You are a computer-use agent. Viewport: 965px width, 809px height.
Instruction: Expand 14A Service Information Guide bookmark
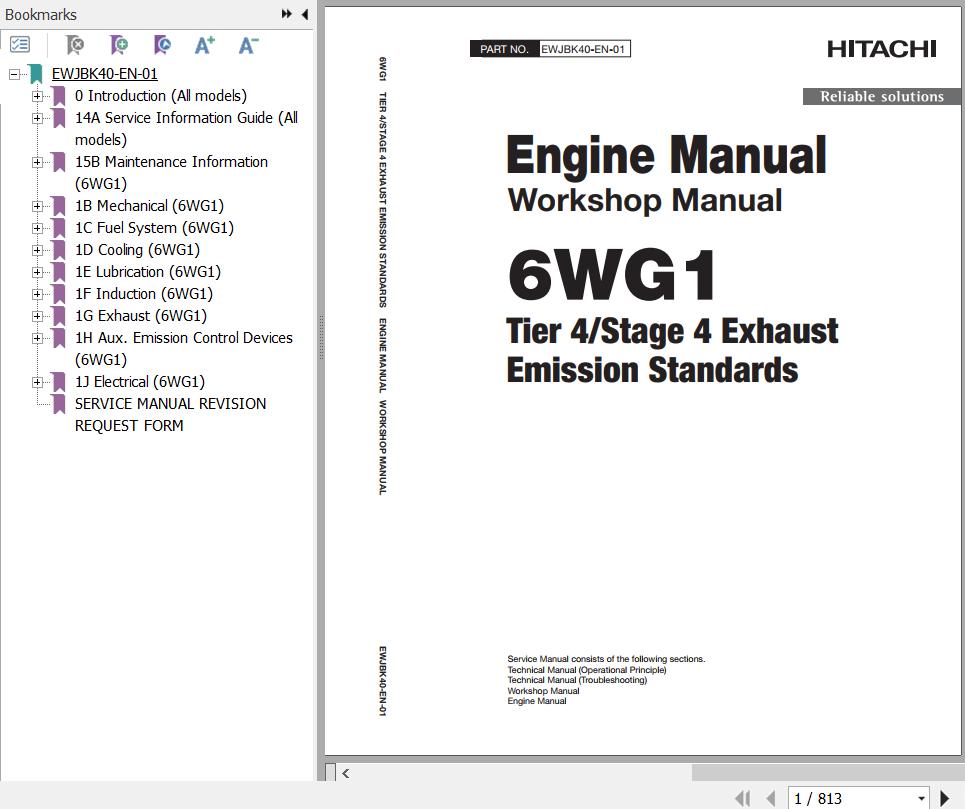[38, 118]
